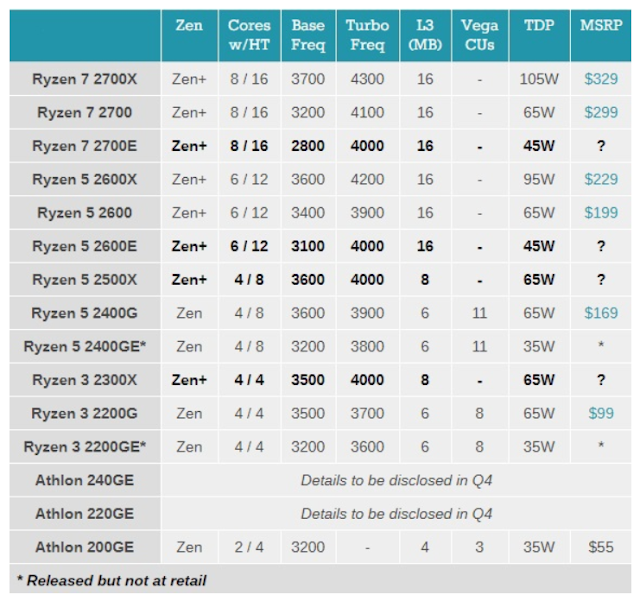Select the Ryzen 7 2700 row label
The width and height of the screenshot is (640, 601).
point(84,112)
